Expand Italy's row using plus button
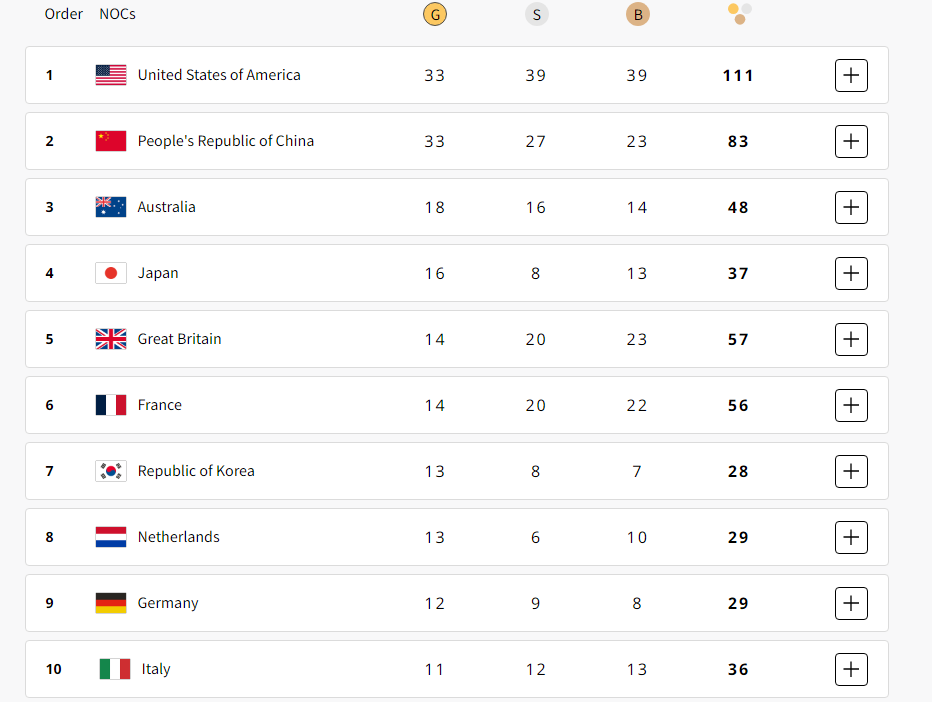932x702 pixels. [x=851, y=669]
